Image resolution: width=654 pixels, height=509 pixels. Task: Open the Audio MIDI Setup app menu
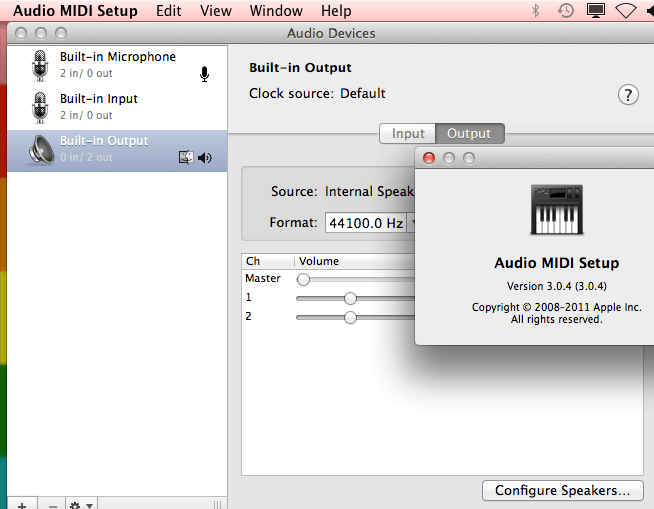75,10
